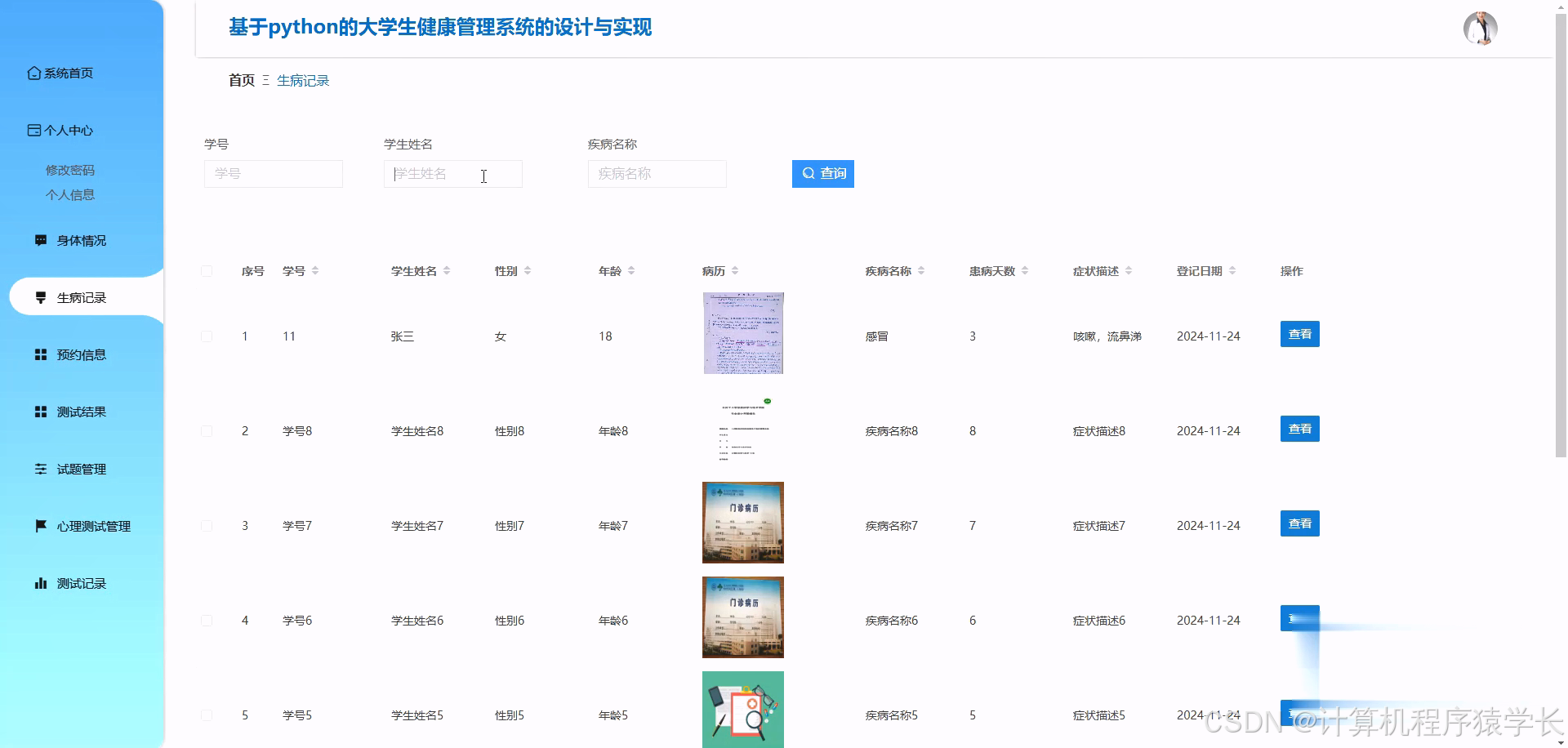Image resolution: width=1568 pixels, height=748 pixels.
Task: Open 个人信息 submenu item
Action: 70,195
